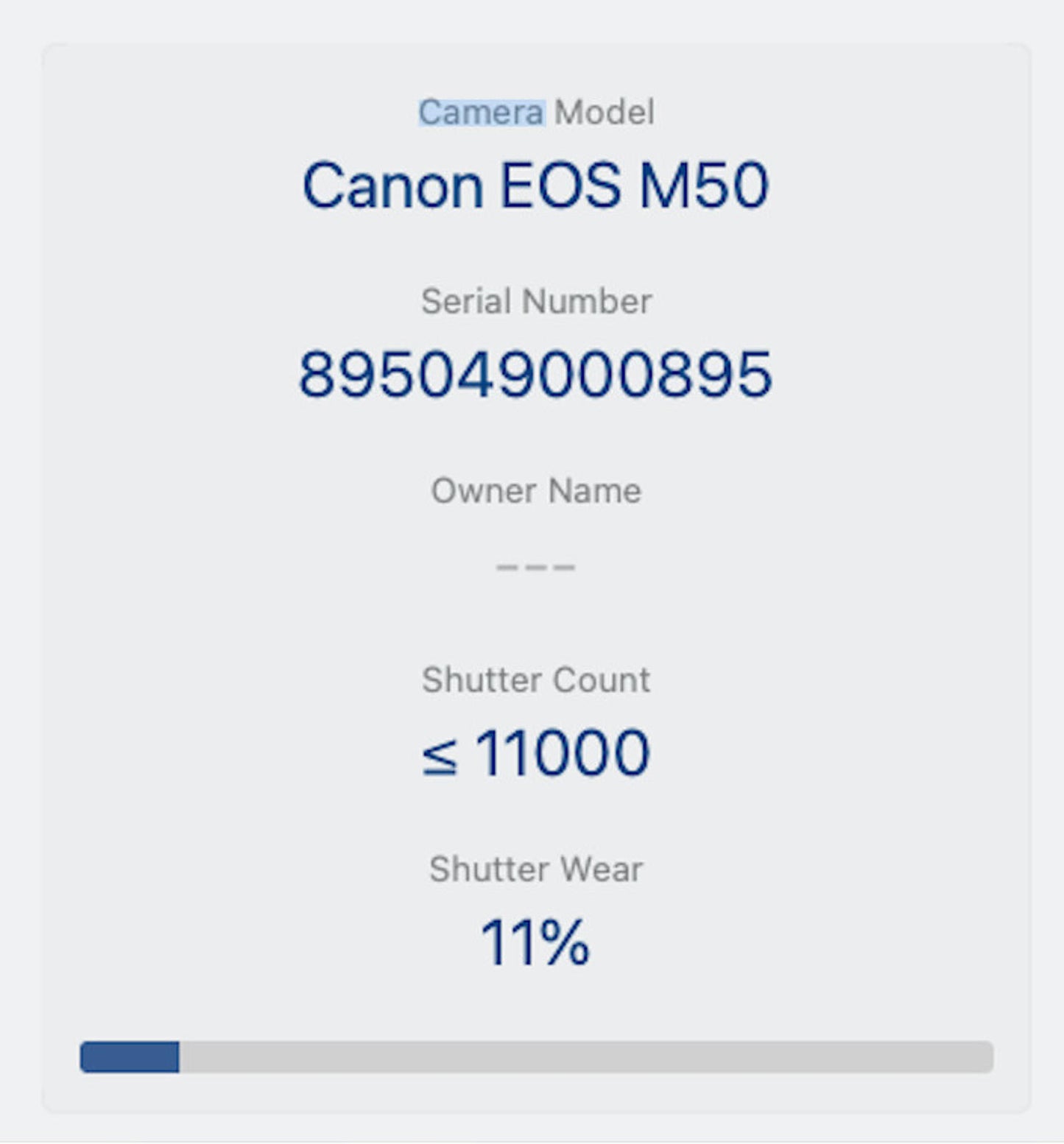Click the word Model in the top label

tap(604, 113)
